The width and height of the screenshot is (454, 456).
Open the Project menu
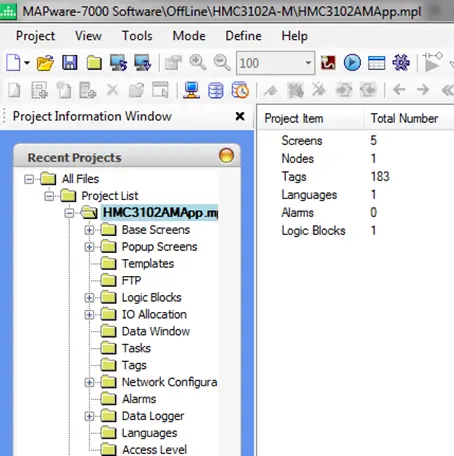pos(35,36)
